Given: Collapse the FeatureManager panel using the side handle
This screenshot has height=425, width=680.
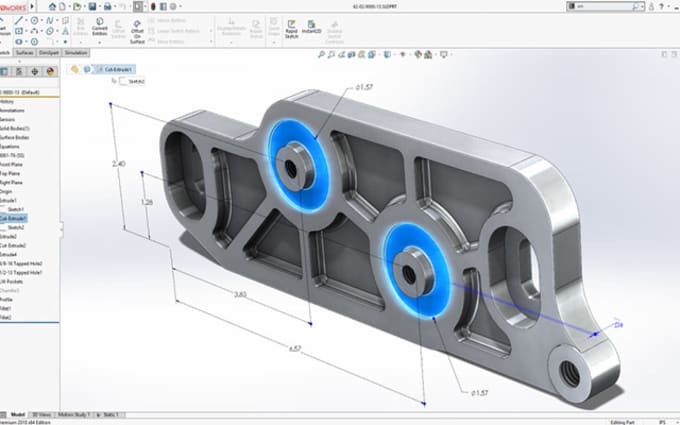Looking at the screenshot, I should (x=61, y=230).
